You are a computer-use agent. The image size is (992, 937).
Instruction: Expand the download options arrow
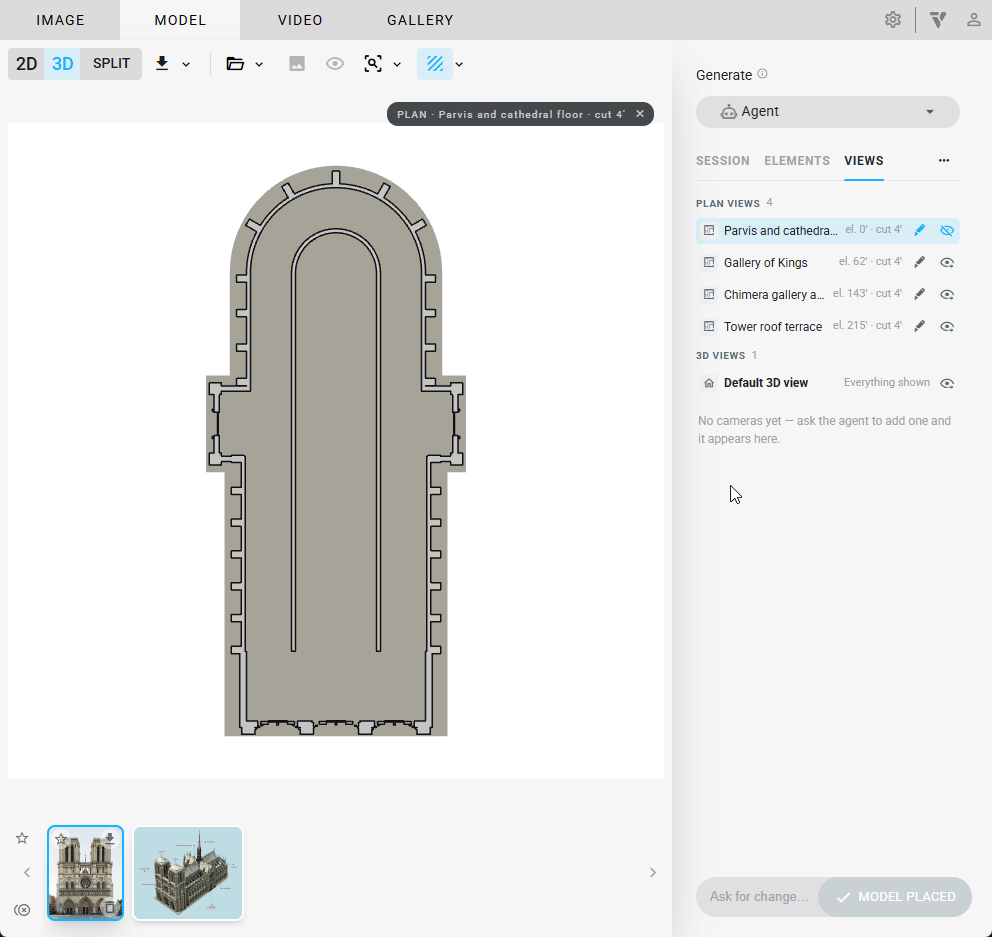coord(186,64)
